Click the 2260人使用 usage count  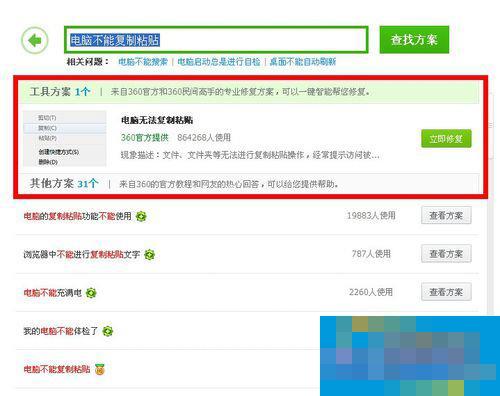[x=371, y=292]
